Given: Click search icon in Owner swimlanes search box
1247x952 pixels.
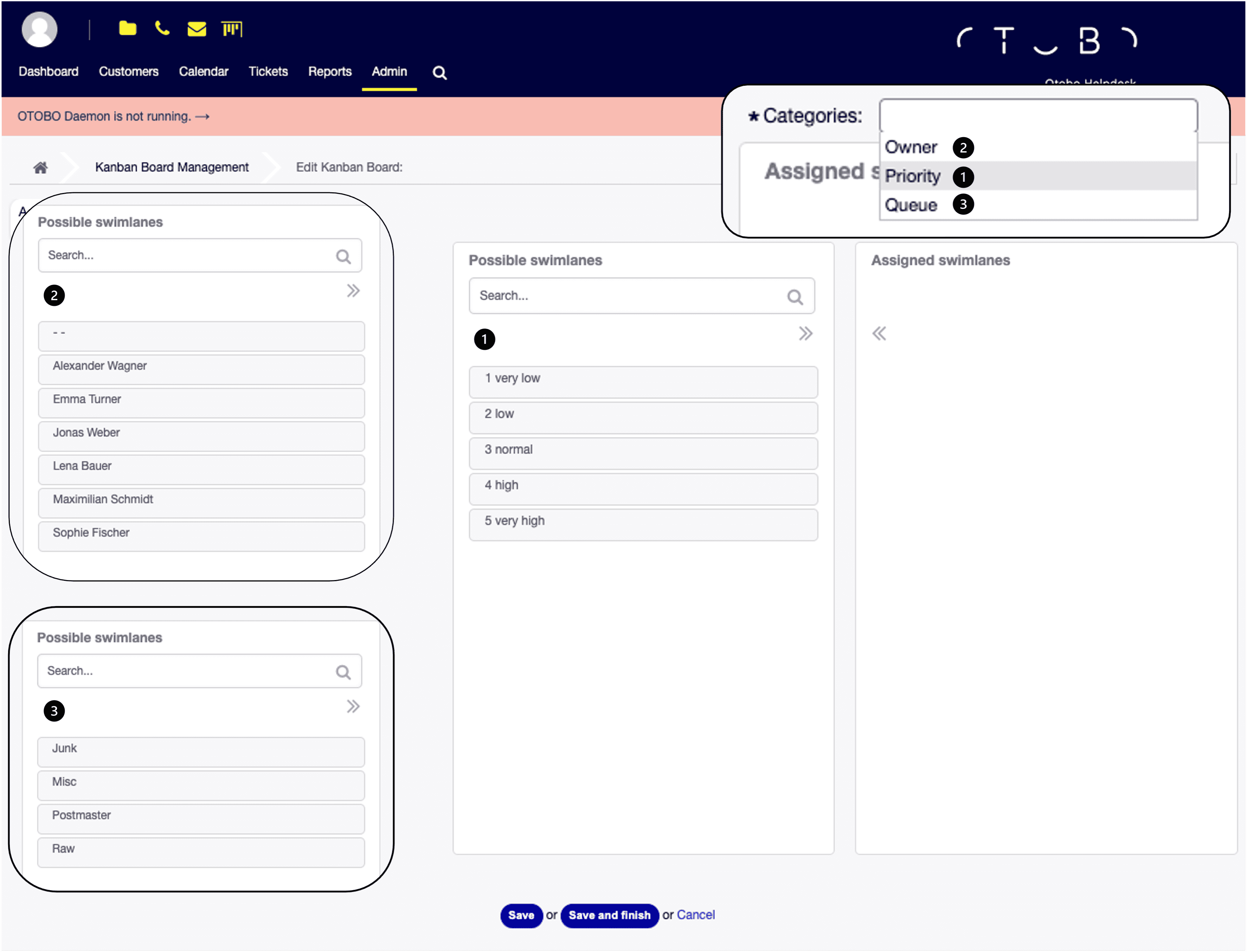Looking at the screenshot, I should point(343,256).
